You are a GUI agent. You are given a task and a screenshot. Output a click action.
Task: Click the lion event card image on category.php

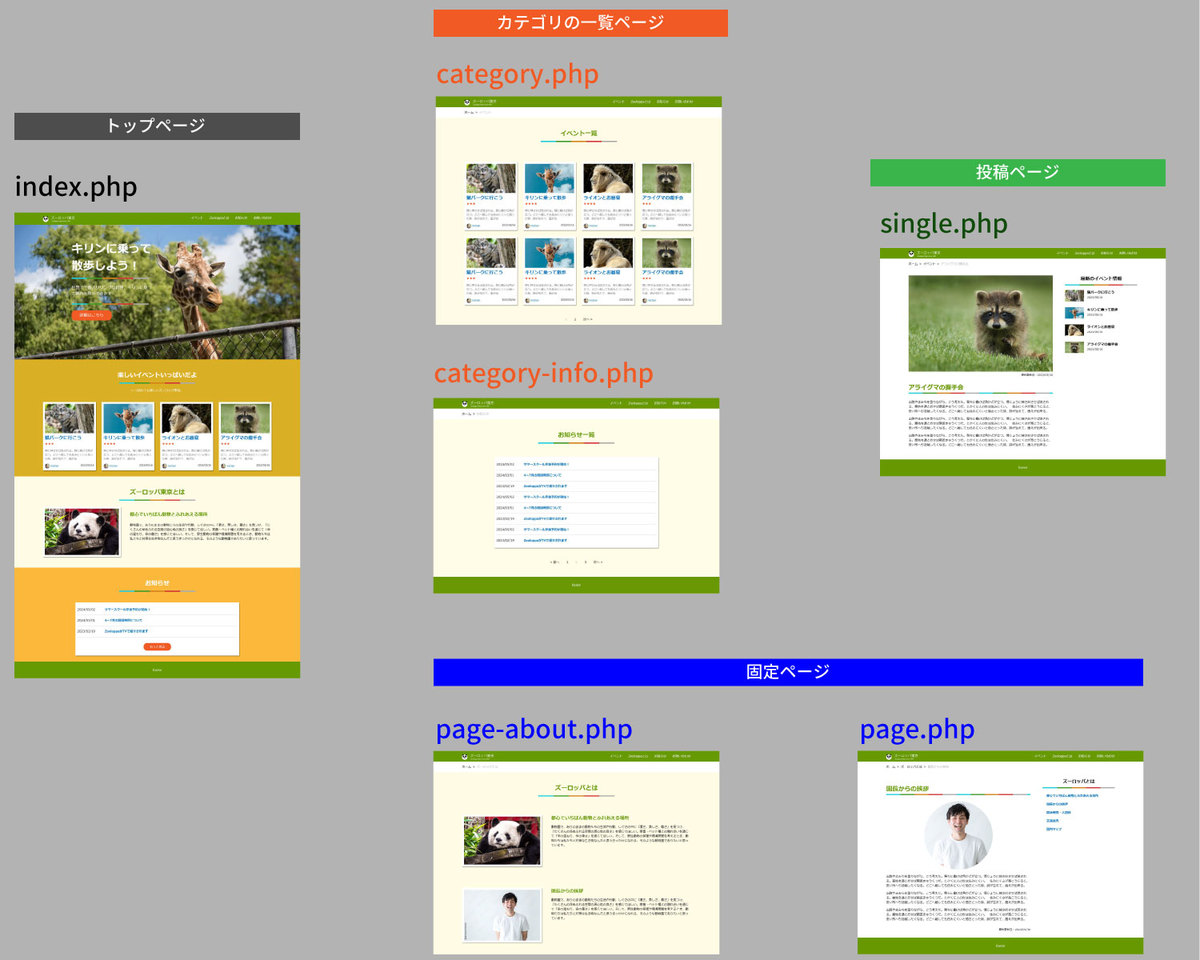tap(605, 178)
